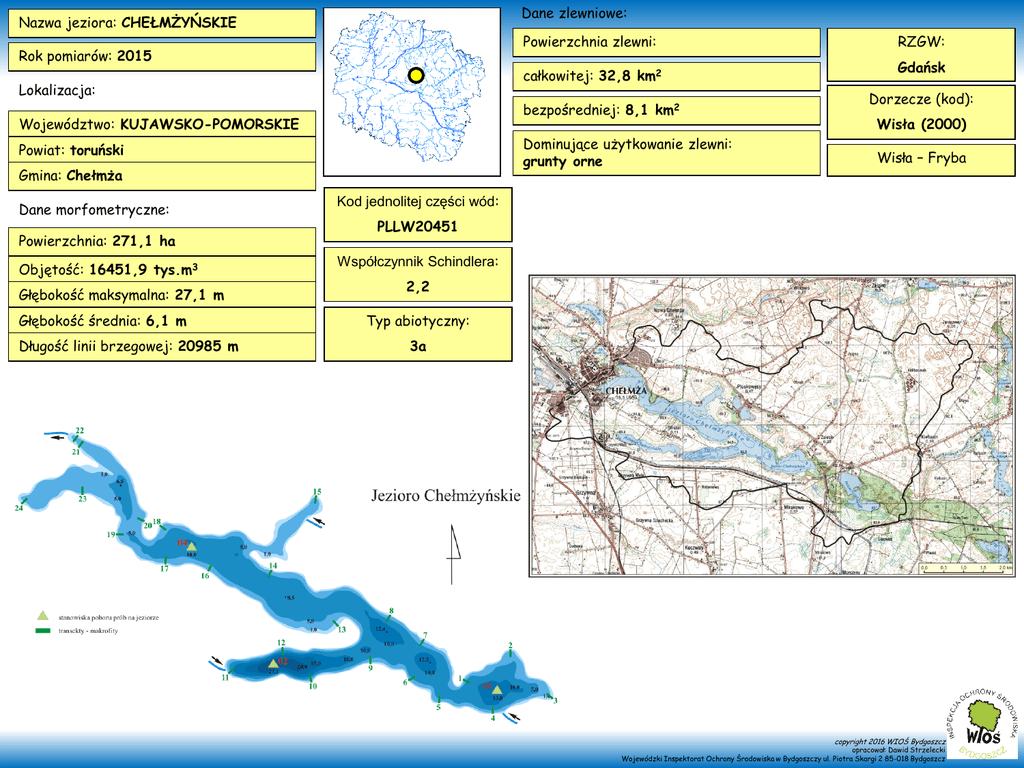Open the topographic catchment map of Chełmża
The height and width of the screenshot is (768, 1024).
click(772, 426)
